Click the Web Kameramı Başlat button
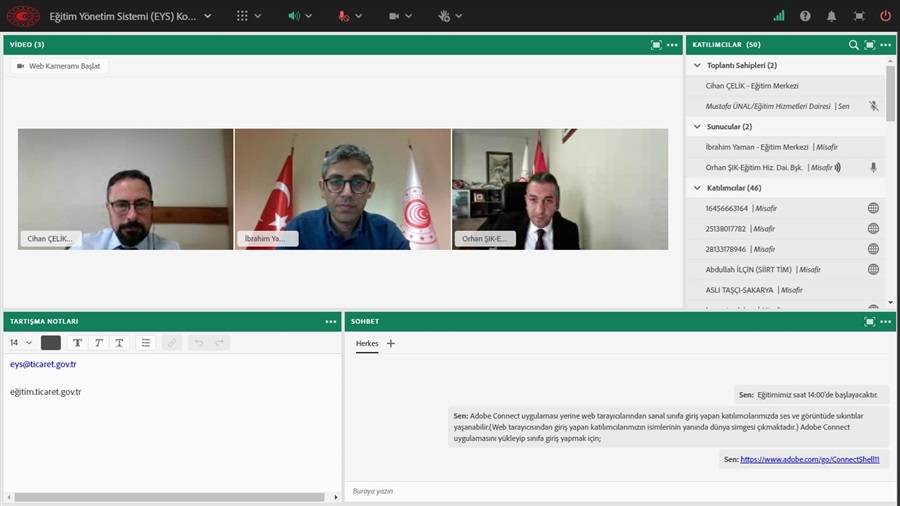 [60, 66]
